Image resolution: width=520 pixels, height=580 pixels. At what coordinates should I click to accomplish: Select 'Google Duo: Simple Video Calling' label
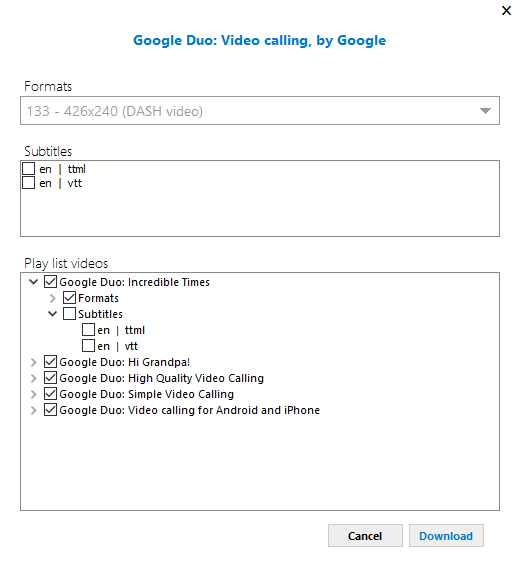(146, 394)
